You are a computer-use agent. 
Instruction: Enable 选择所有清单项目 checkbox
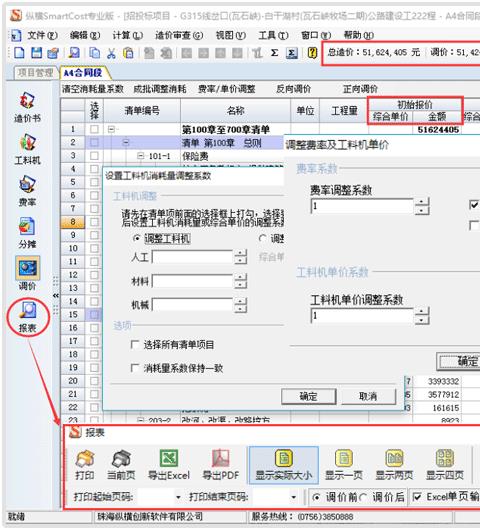[135, 345]
